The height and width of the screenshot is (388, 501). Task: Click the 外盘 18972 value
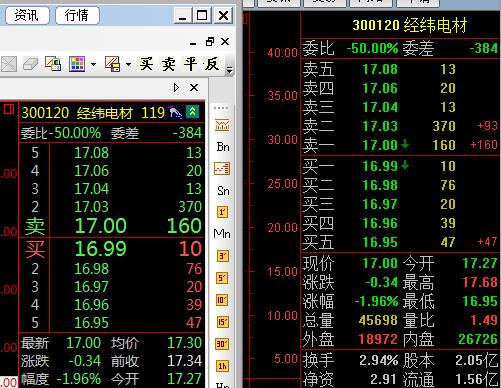tap(378, 340)
